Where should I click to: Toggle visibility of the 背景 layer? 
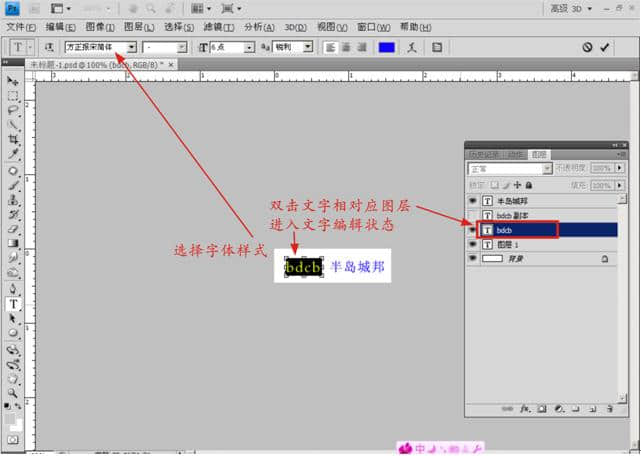click(x=473, y=257)
